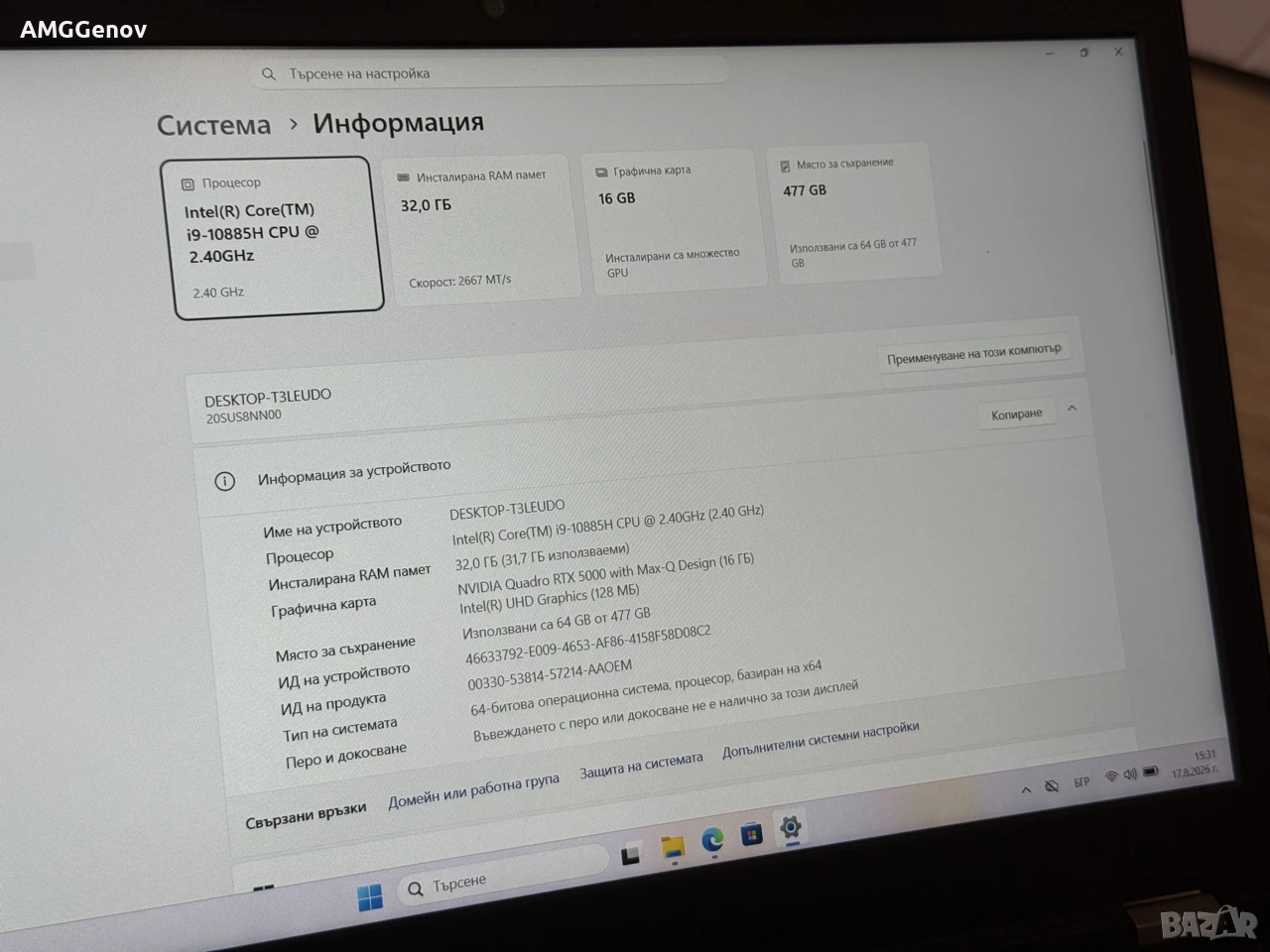The height and width of the screenshot is (952, 1270).
Task: Select the NVIDIA Quadro RTX 5000 text
Action: pos(605,573)
